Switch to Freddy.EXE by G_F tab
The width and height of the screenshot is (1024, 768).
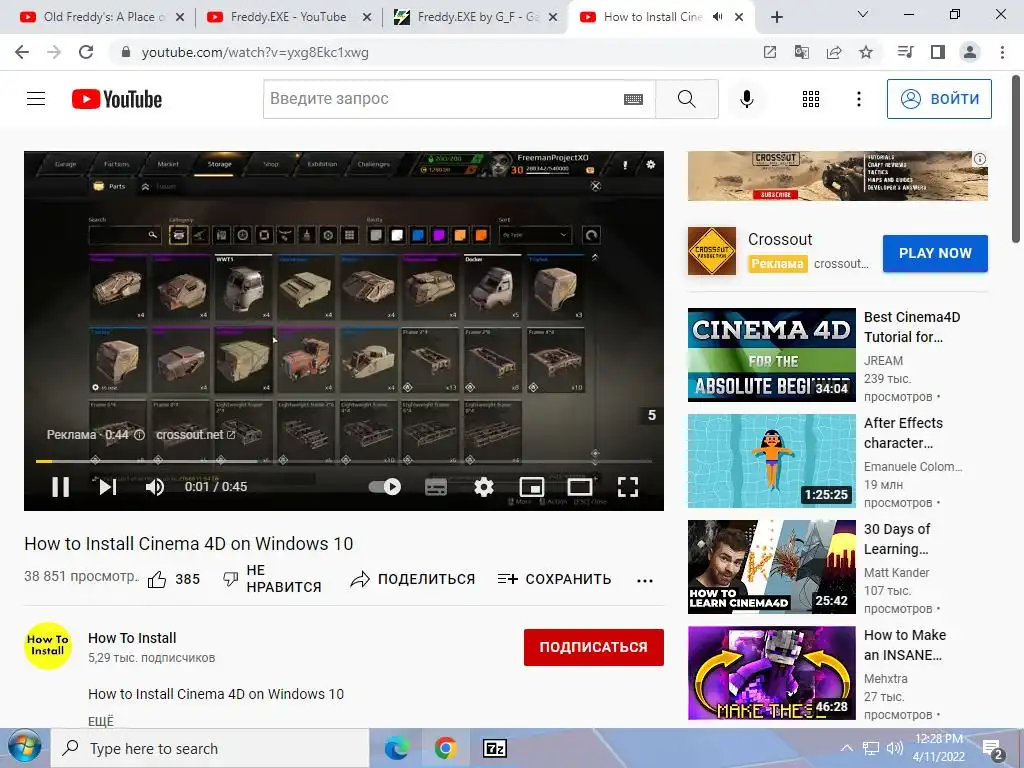[475, 17]
